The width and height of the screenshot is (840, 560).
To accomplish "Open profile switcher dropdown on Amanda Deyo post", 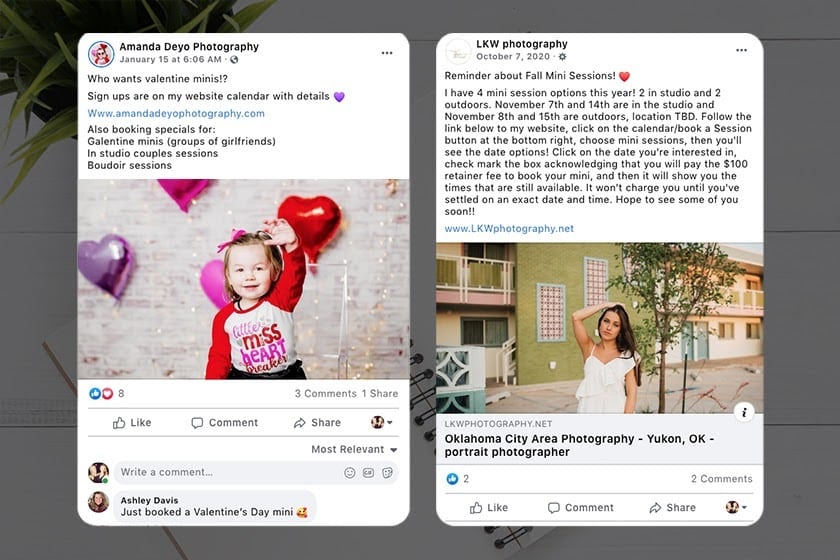I will click(381, 422).
